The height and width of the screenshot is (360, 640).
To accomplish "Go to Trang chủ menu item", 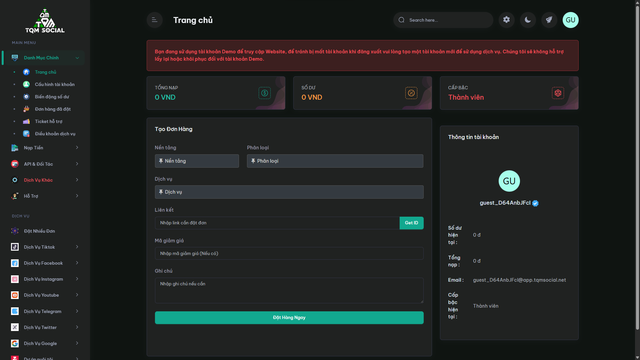I will pyautogui.click(x=45, y=72).
